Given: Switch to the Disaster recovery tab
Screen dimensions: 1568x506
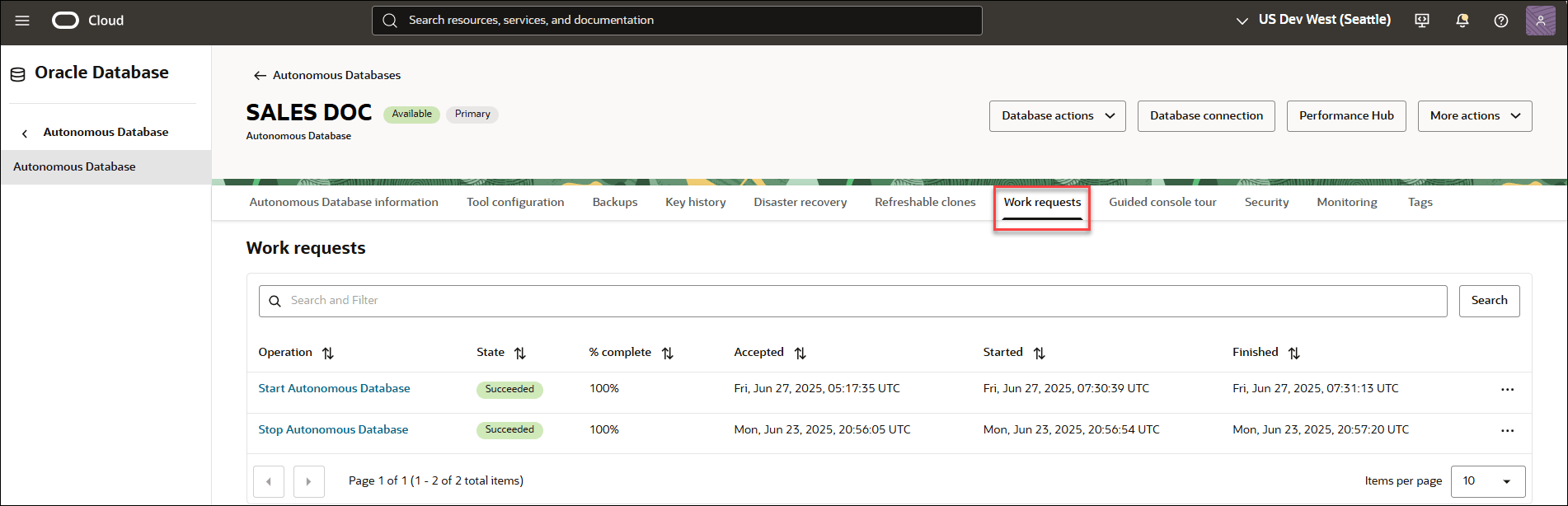Looking at the screenshot, I should click(x=800, y=203).
